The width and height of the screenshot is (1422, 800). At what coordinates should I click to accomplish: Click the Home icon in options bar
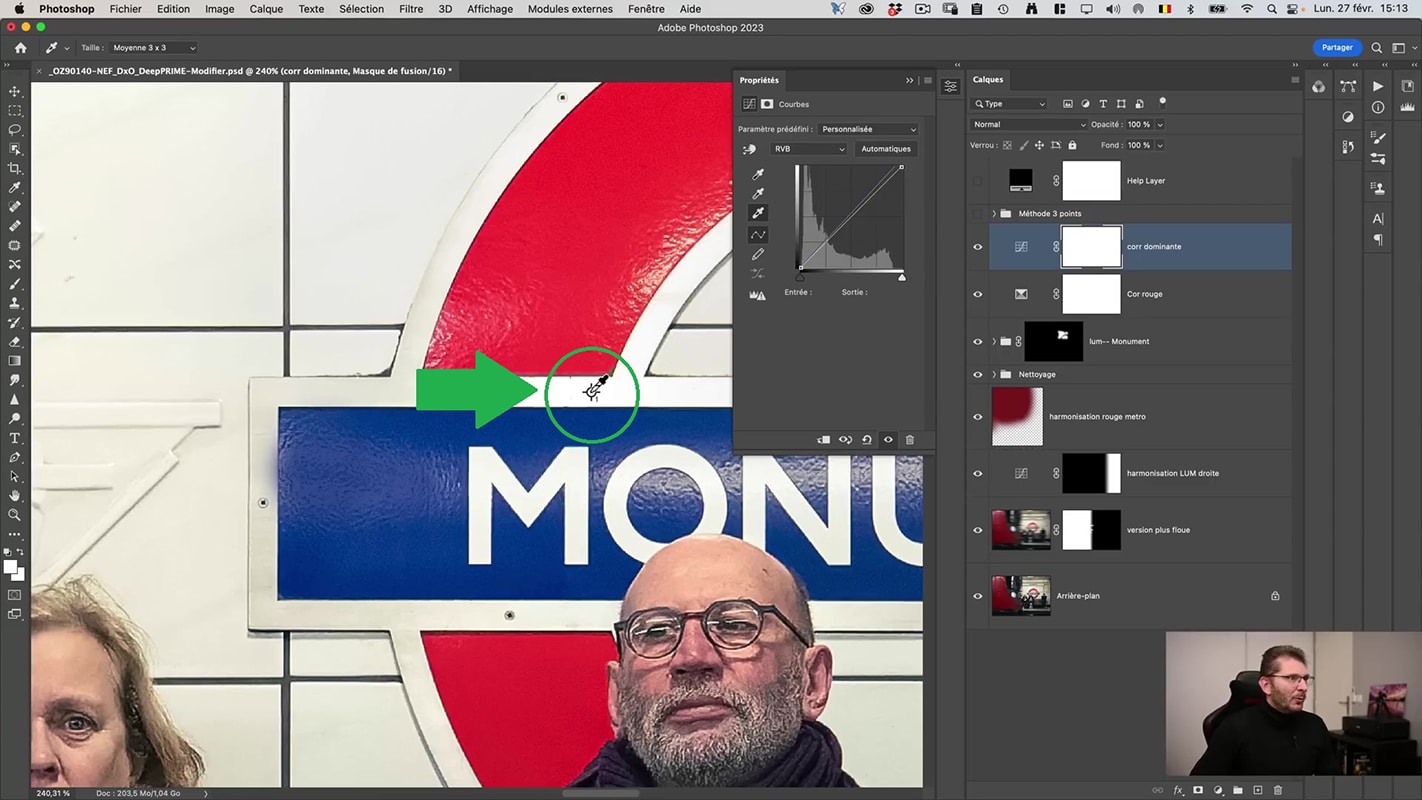[21, 48]
